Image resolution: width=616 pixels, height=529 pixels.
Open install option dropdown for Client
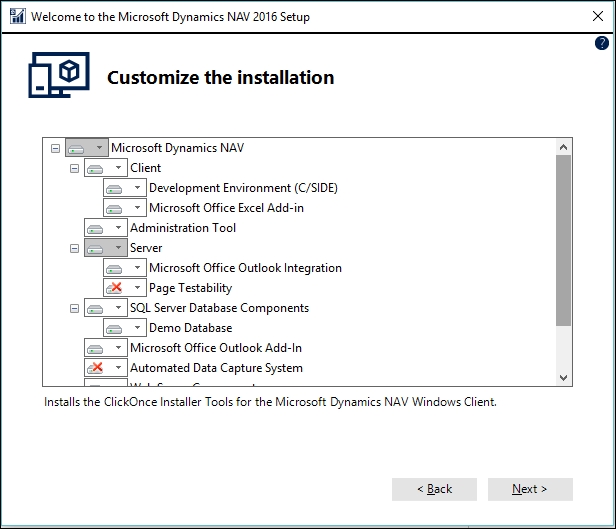point(118,168)
